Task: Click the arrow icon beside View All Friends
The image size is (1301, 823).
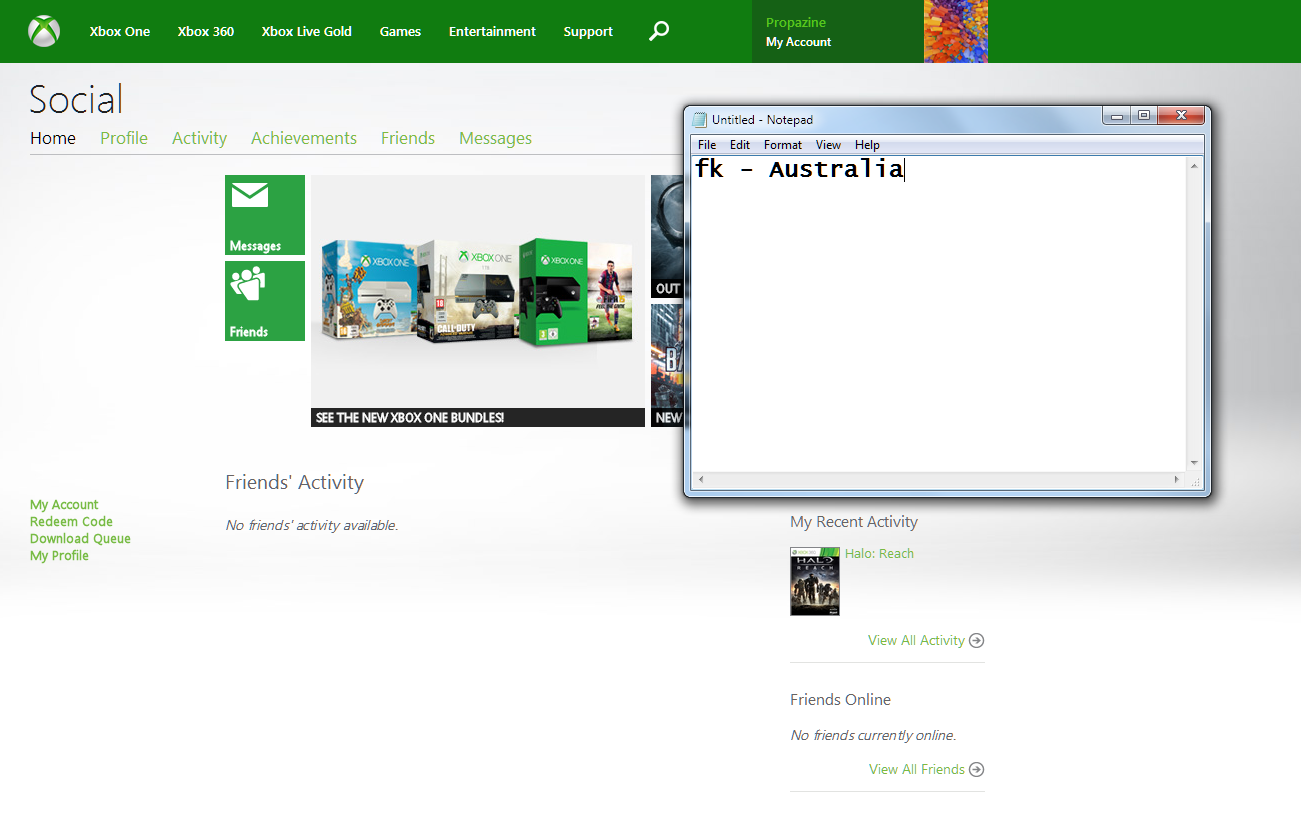Action: point(977,770)
